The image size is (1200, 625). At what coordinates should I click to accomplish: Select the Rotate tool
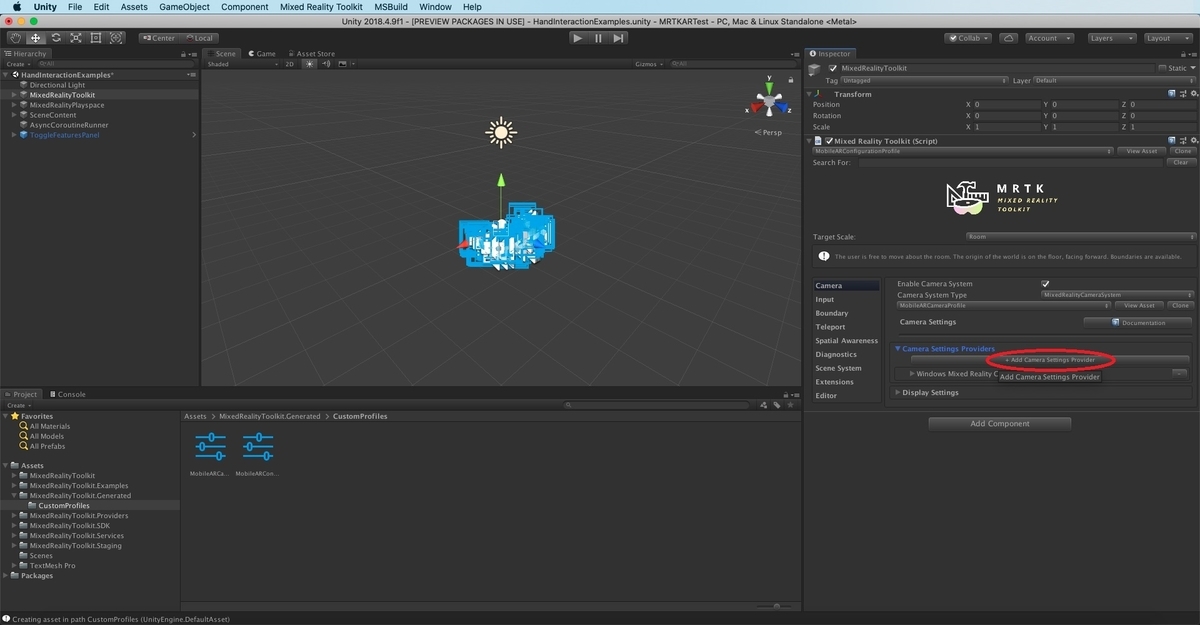tap(56, 38)
